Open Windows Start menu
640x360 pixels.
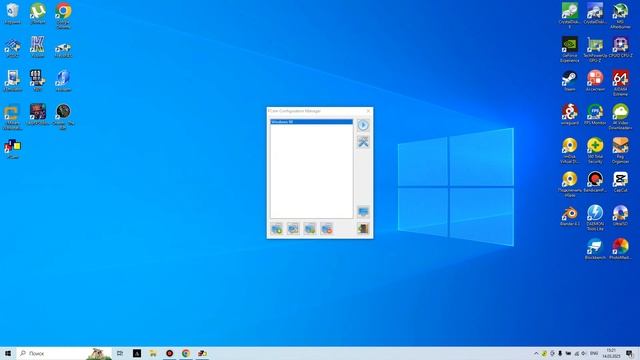click(x=8, y=353)
